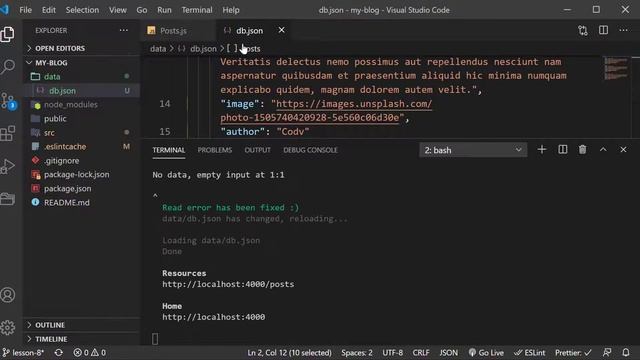The image size is (640, 360).
Task: Open the View menu
Action: (x=118, y=10)
